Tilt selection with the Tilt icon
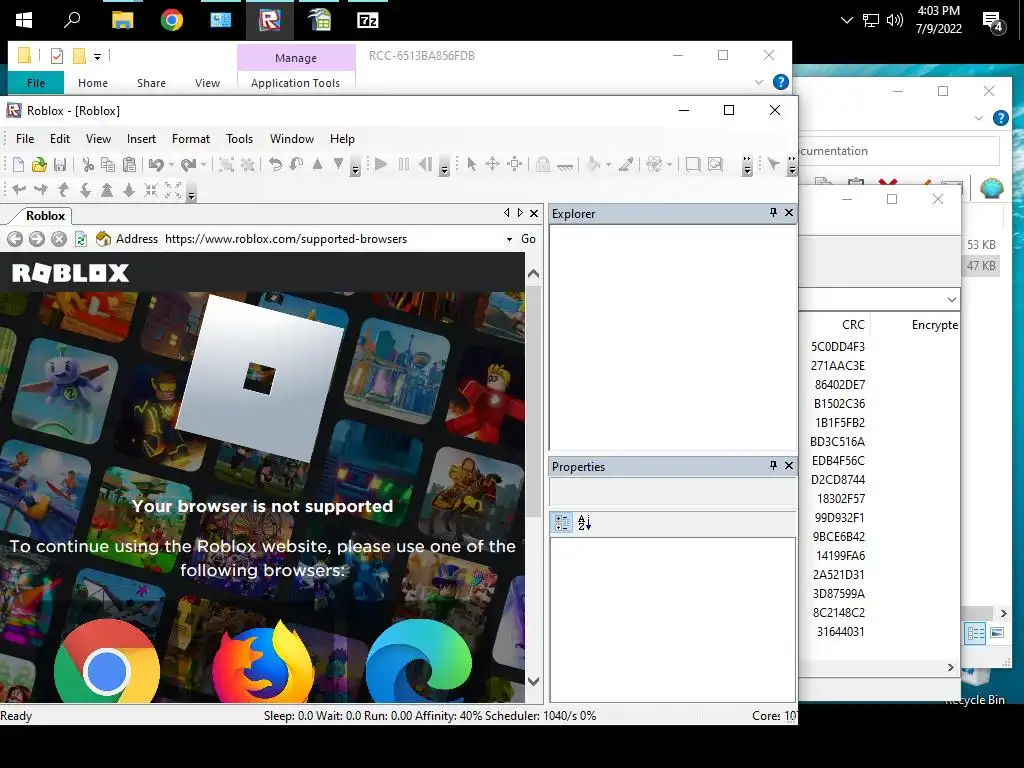The height and width of the screenshot is (768, 1024). pos(296,165)
